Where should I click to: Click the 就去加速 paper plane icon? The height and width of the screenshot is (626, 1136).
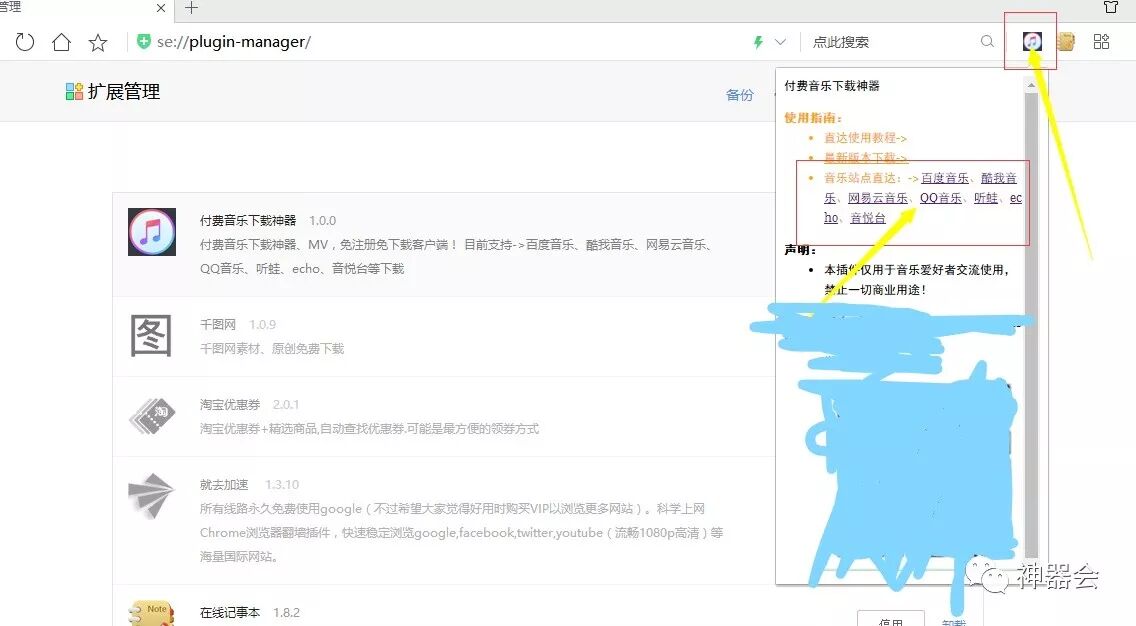coord(151,496)
